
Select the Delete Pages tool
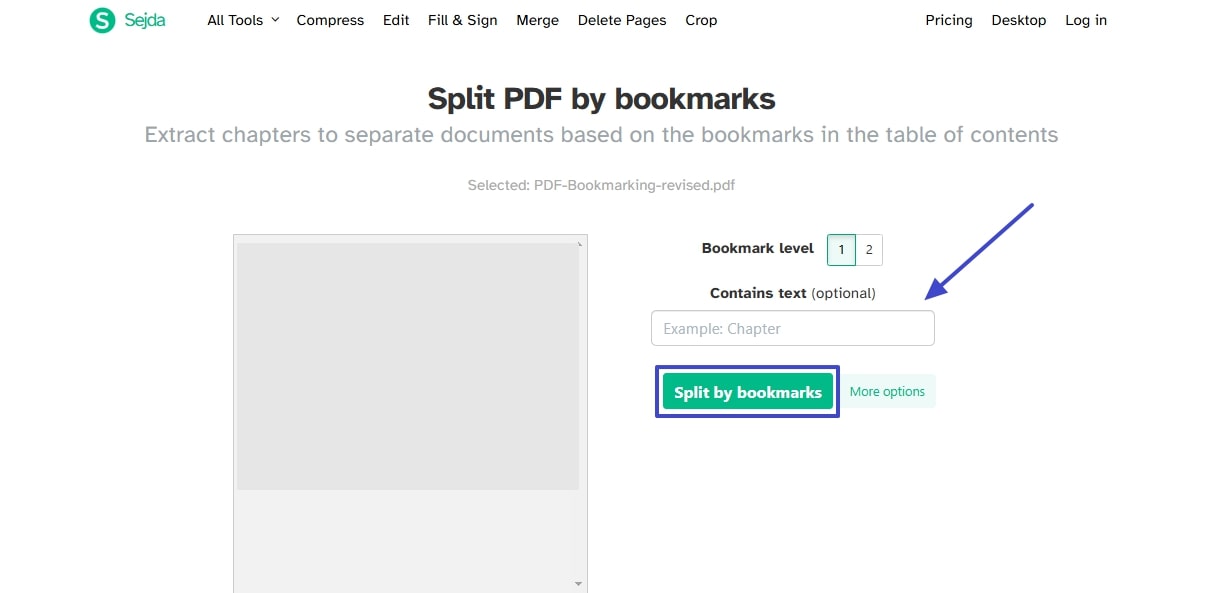pos(621,20)
